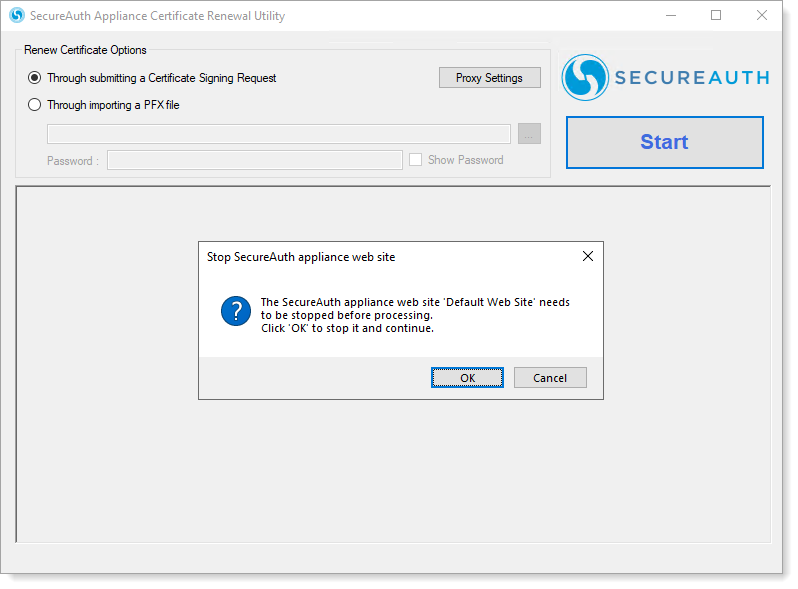Click the dialog title bar text
This screenshot has width=798, height=589.
(301, 257)
